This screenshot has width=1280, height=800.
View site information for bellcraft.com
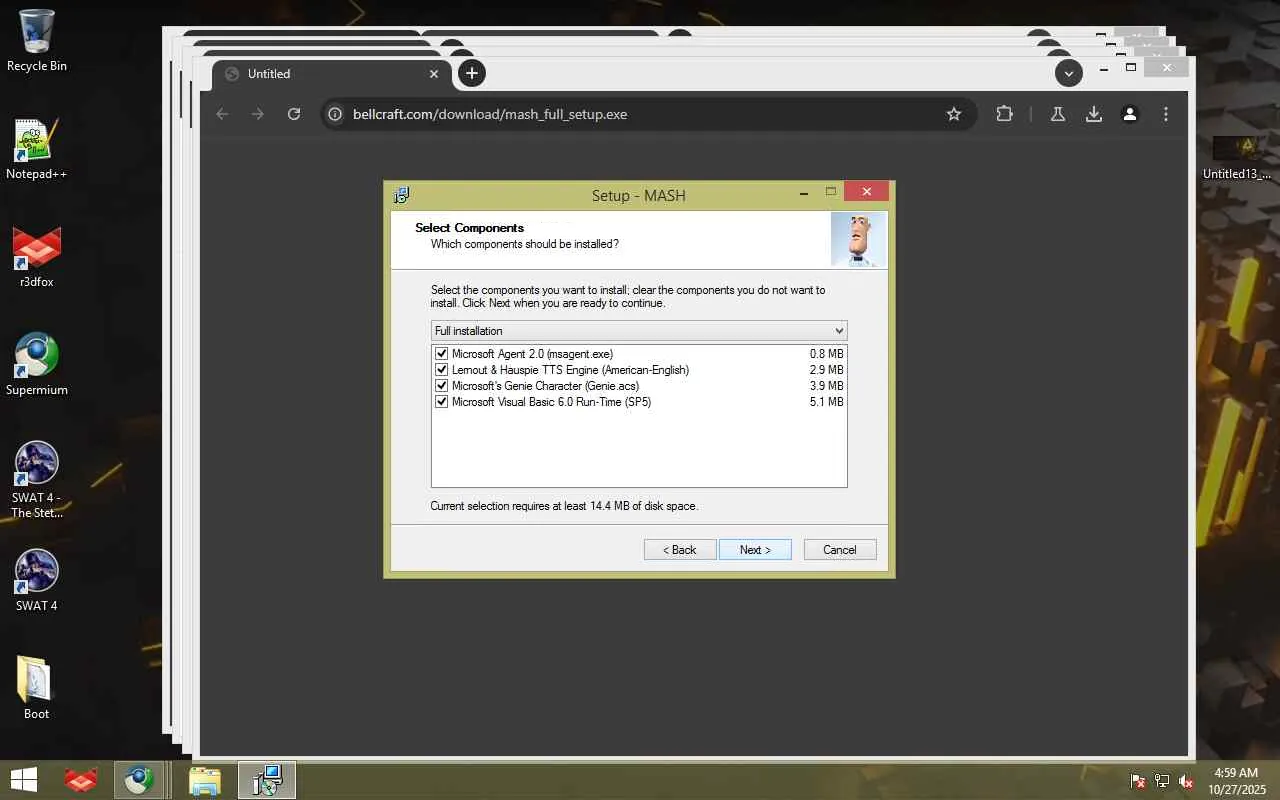(336, 114)
